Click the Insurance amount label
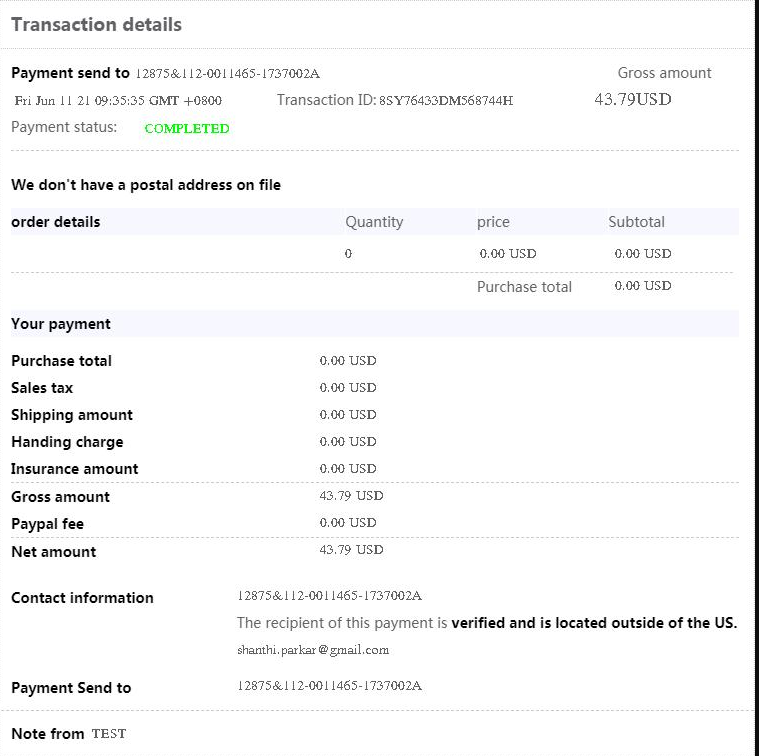Image resolution: width=759 pixels, height=756 pixels. click(x=75, y=469)
